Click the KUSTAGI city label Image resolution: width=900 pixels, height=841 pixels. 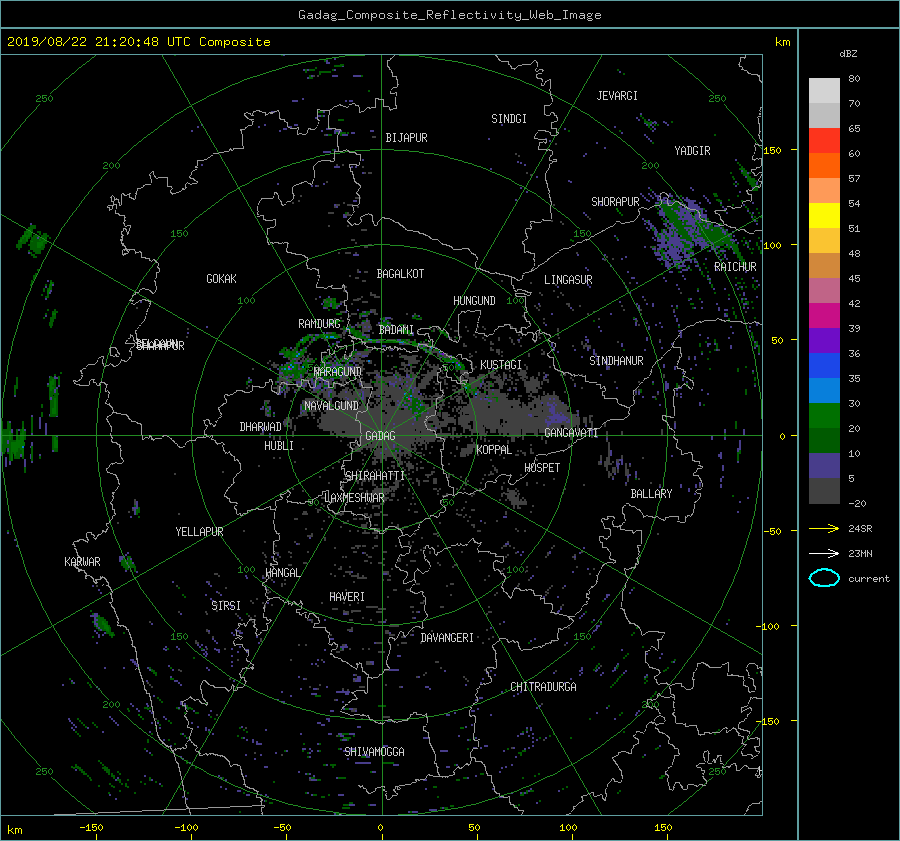(501, 365)
